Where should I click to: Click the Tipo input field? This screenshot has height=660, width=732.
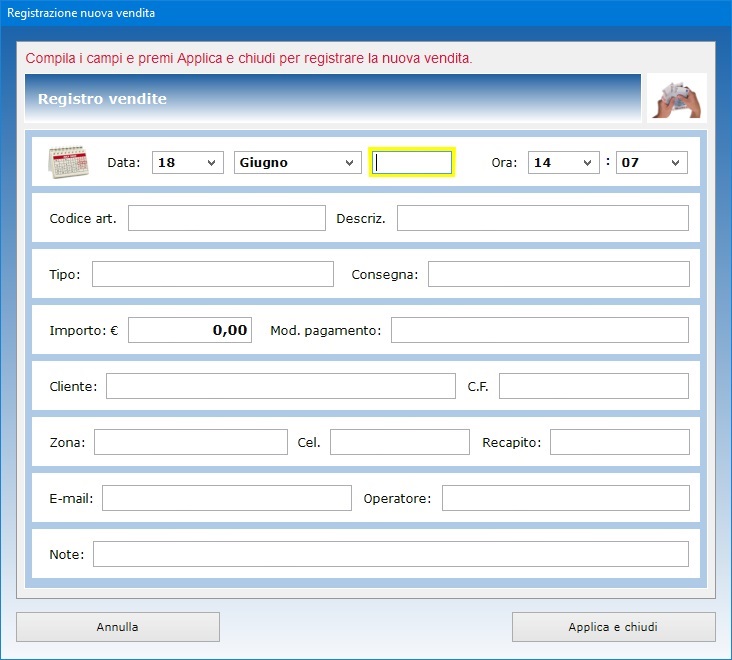click(x=213, y=274)
